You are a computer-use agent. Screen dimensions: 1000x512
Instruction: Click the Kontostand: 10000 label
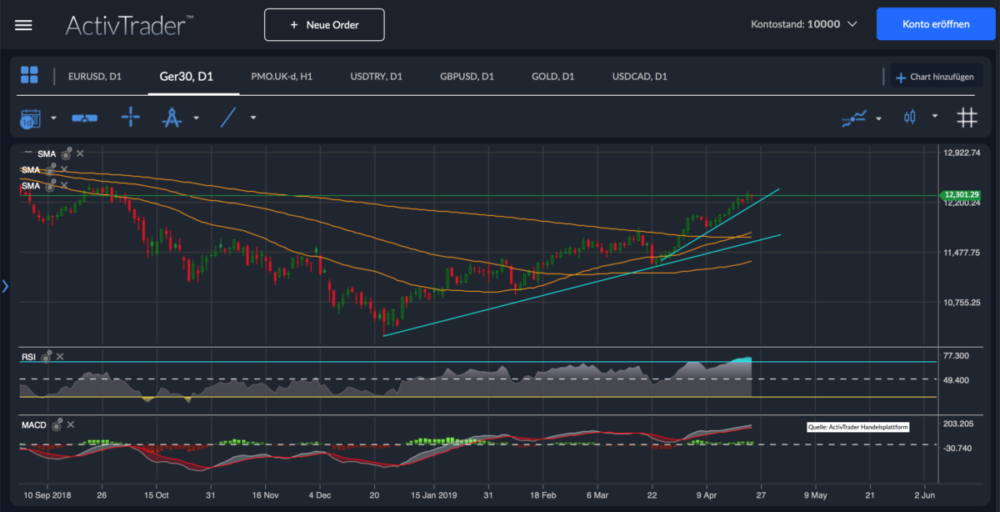click(x=796, y=25)
